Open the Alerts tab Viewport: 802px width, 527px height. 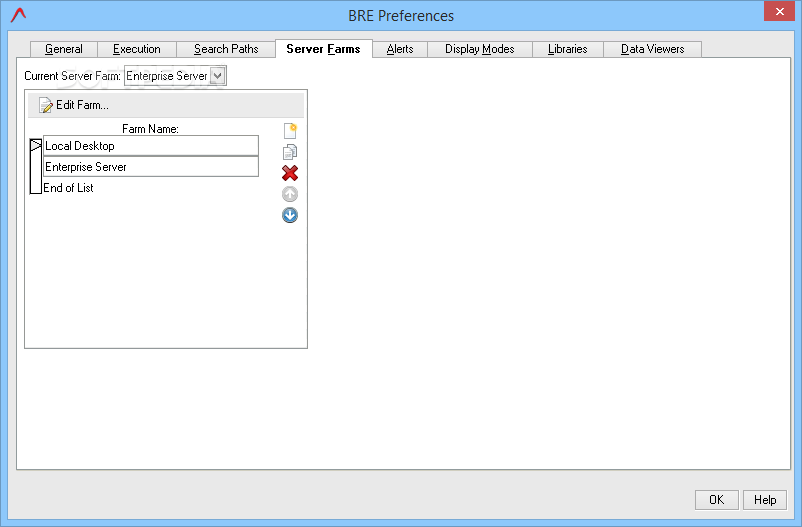pyautogui.click(x=400, y=49)
